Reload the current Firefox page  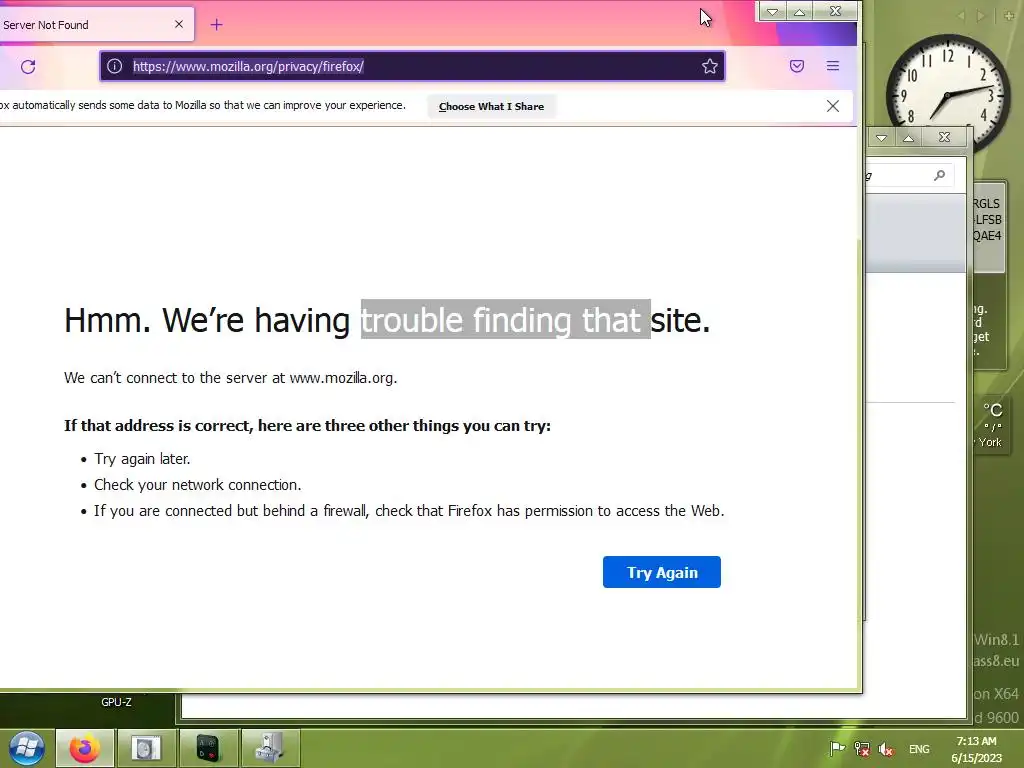click(x=28, y=67)
